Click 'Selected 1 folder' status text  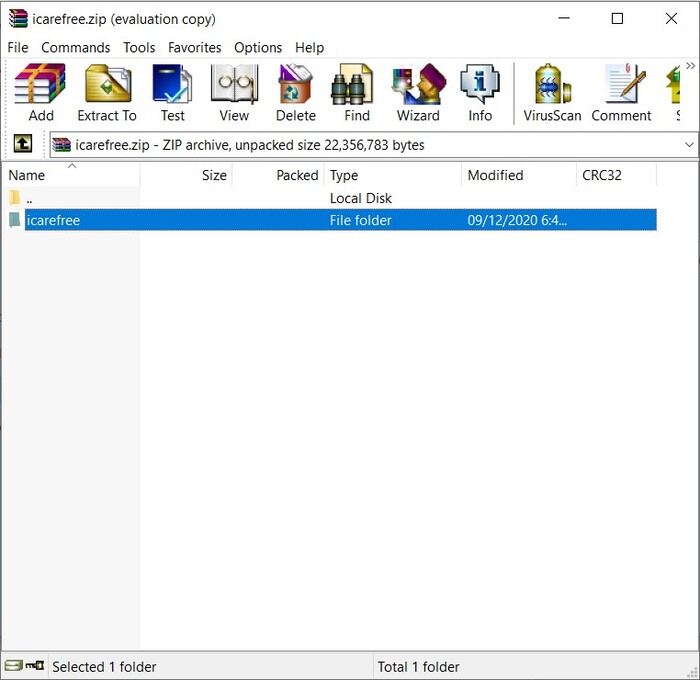pyautogui.click(x=104, y=667)
